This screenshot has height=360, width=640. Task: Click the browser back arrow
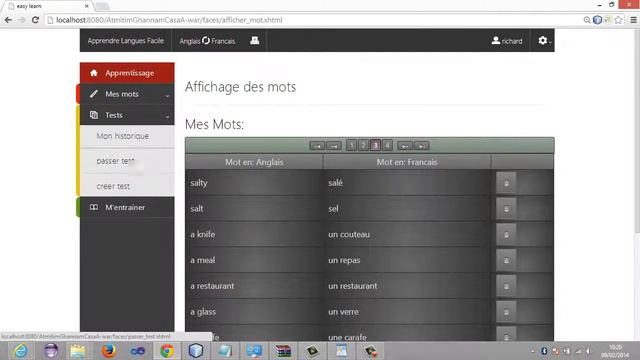[8, 20]
